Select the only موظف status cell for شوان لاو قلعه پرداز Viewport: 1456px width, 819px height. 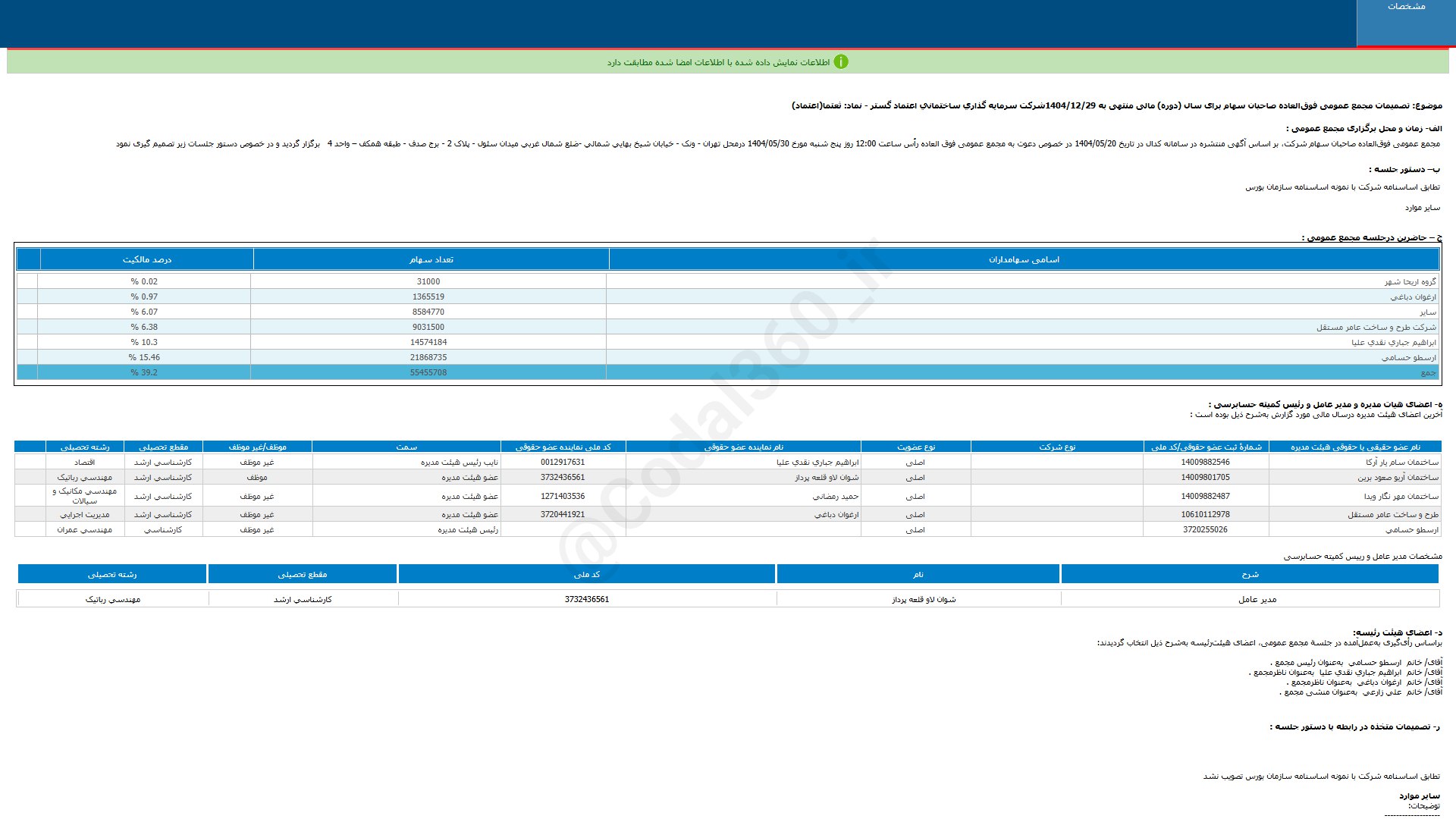[257, 477]
